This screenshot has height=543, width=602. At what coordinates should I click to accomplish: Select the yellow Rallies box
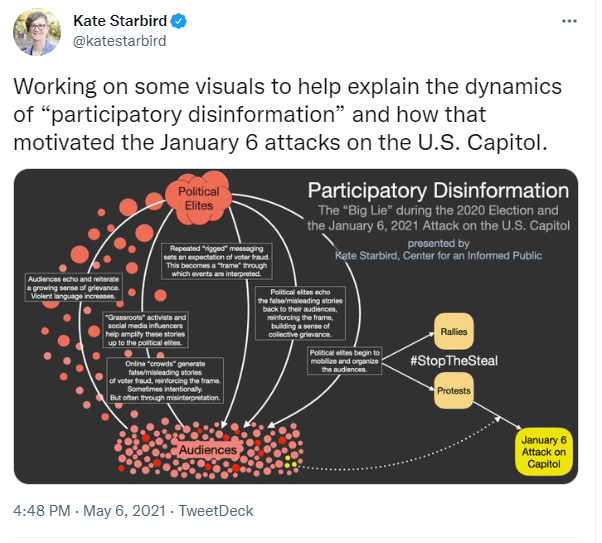pos(453,331)
